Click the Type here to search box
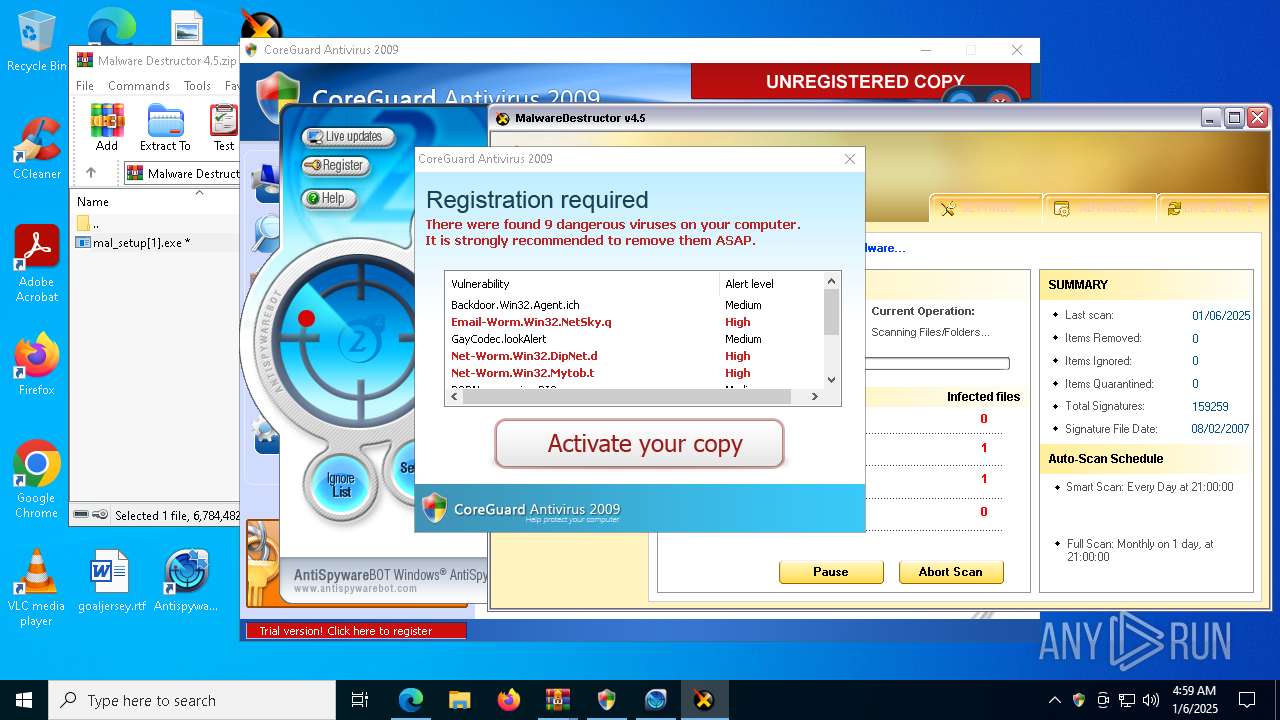This screenshot has height=720, width=1280. point(192,700)
